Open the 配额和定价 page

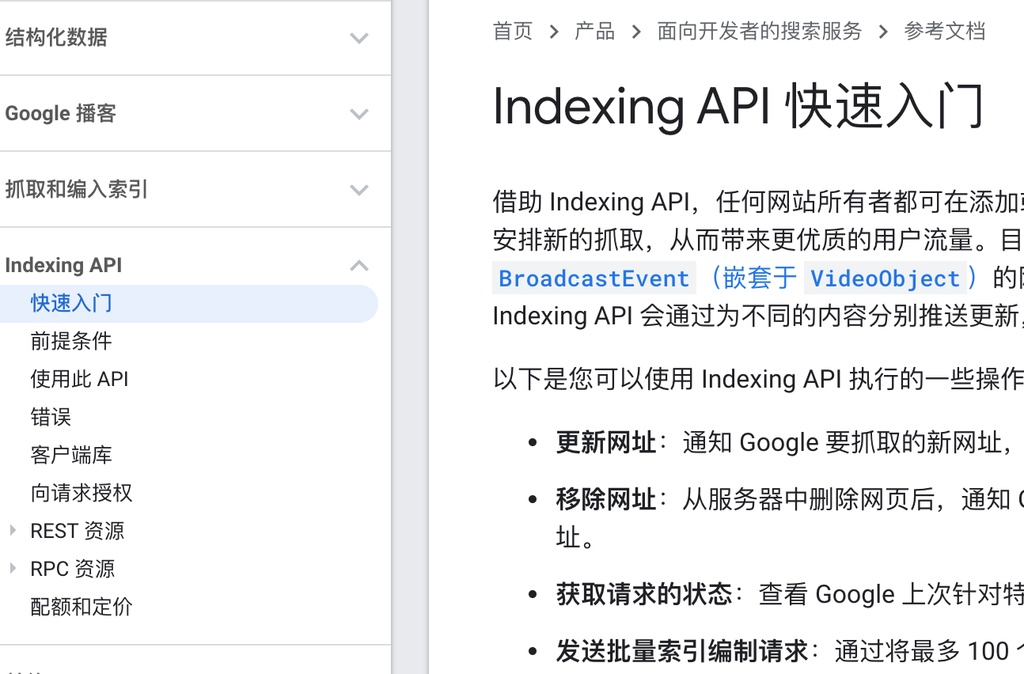pyautogui.click(x=78, y=606)
